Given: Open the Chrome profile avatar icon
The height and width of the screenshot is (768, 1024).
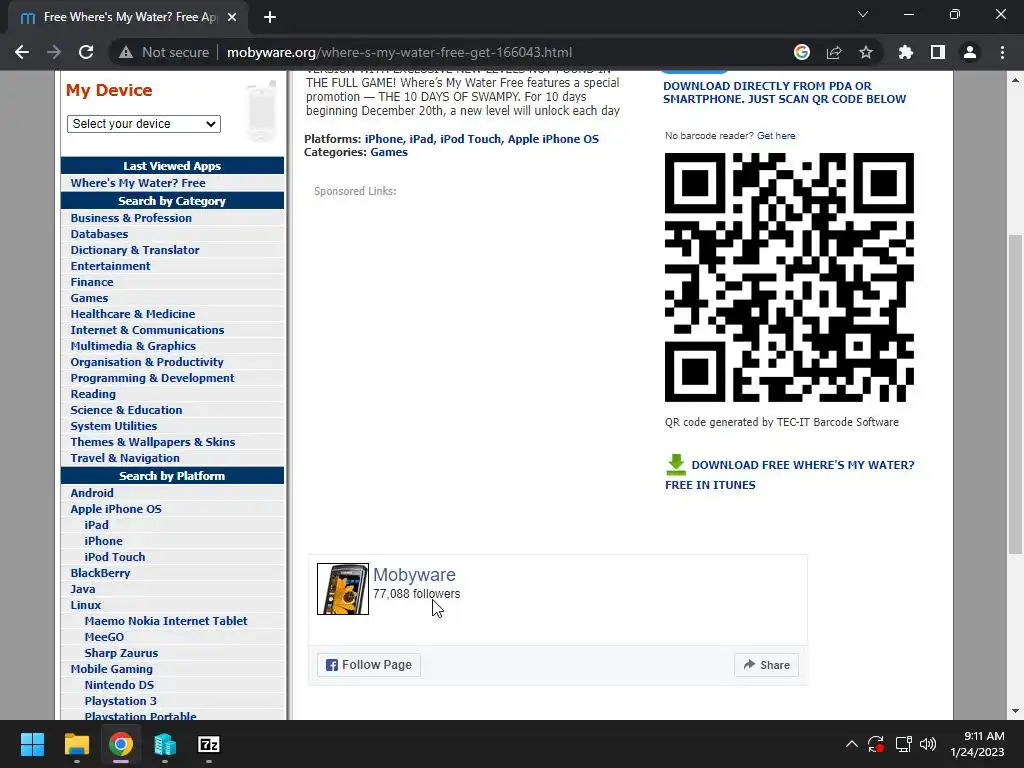Looking at the screenshot, I should (970, 52).
